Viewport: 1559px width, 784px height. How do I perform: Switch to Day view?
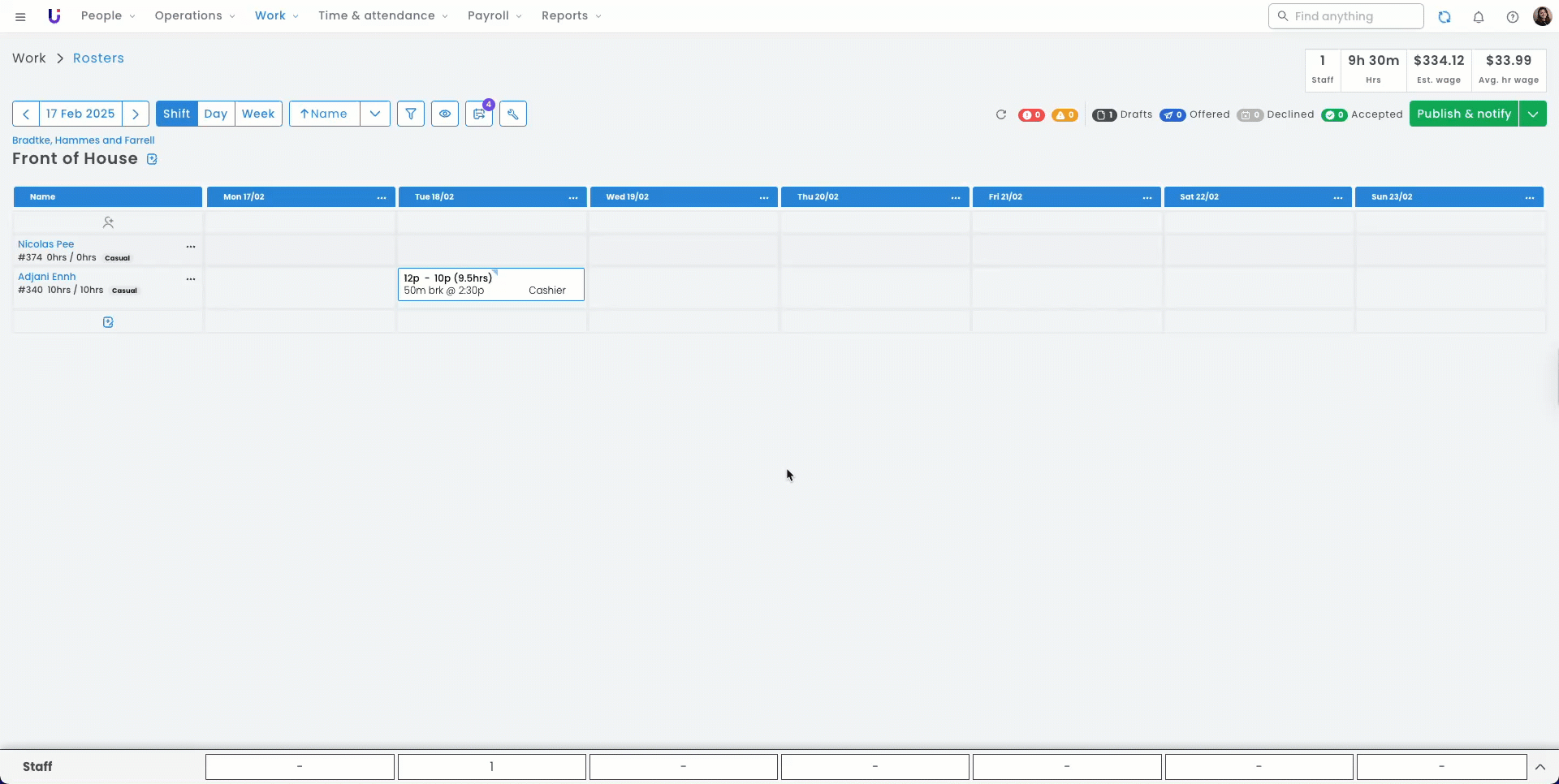click(216, 114)
